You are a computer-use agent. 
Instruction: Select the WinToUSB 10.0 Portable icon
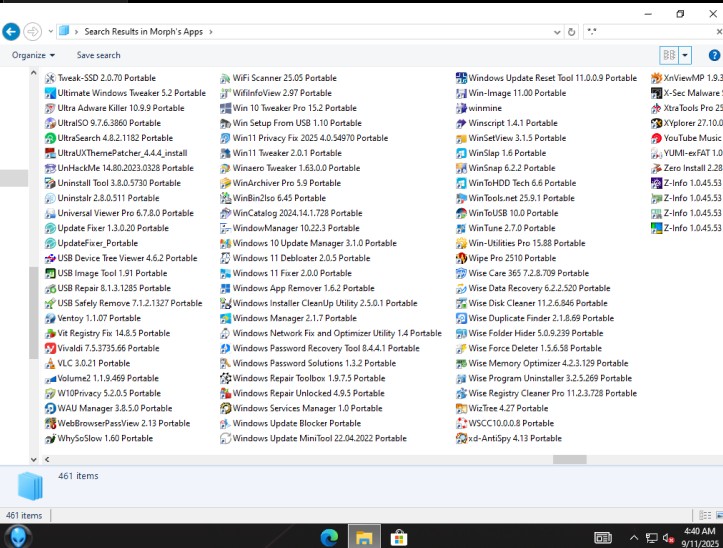[x=461, y=213]
